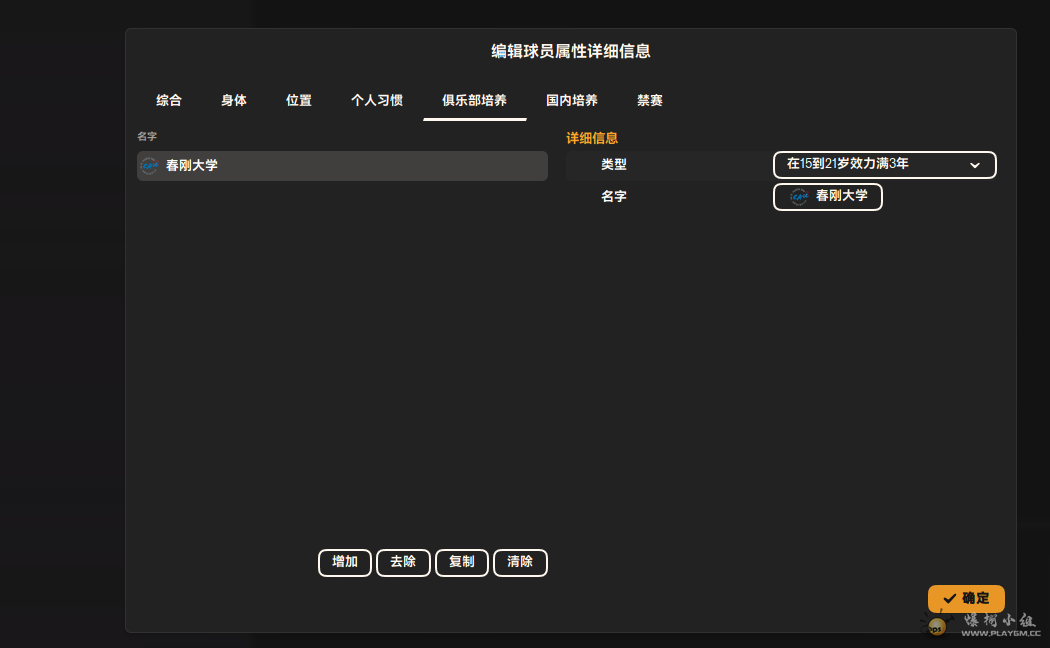Switch to the 综合 tab
Image resolution: width=1050 pixels, height=648 pixels.
point(169,100)
